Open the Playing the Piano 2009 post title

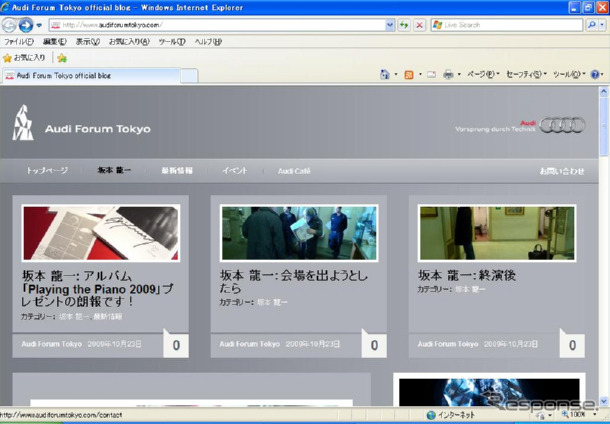(97, 289)
